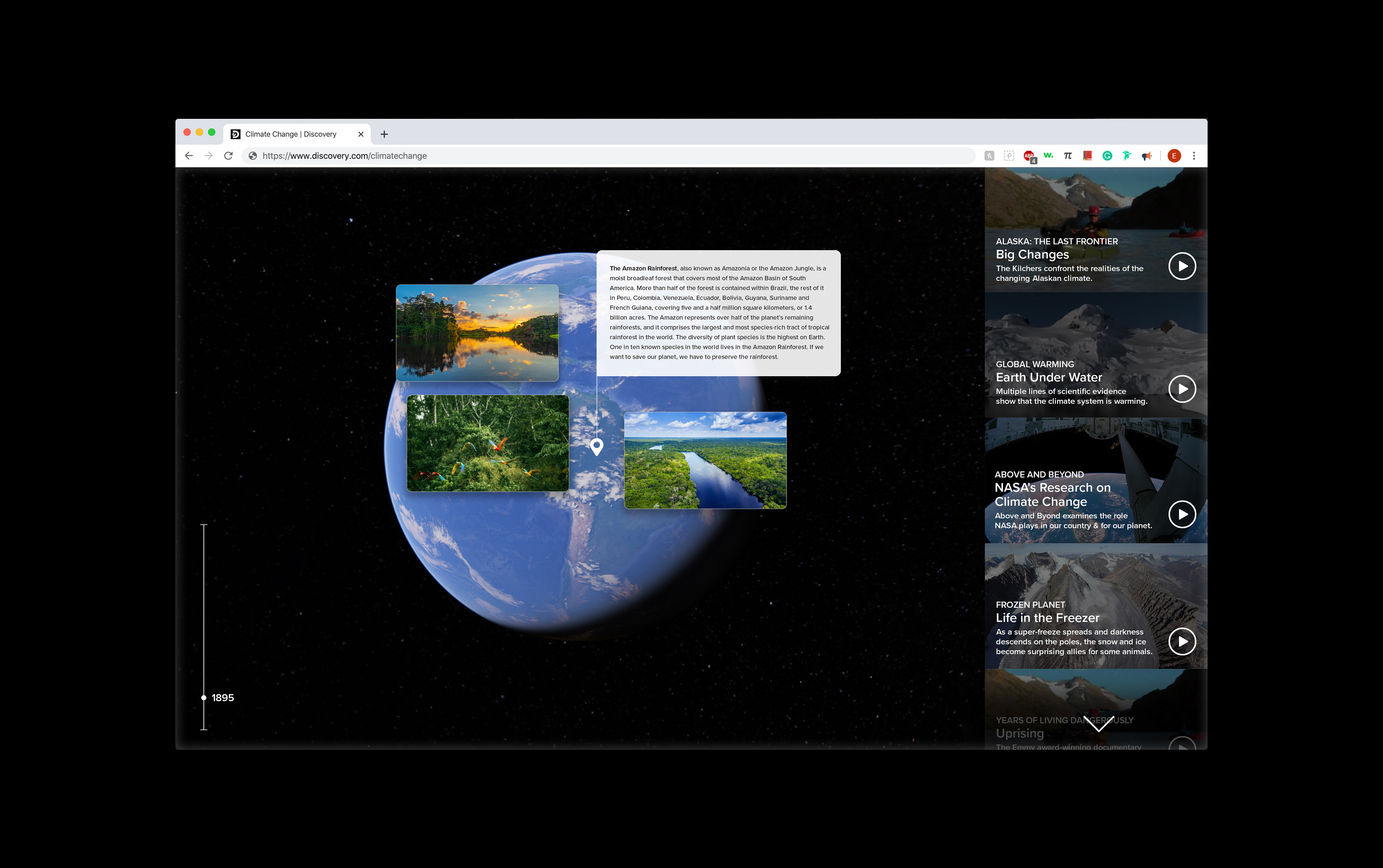Click the Grammarly extension icon
Screen dimensions: 1383x868
[x=1107, y=156]
